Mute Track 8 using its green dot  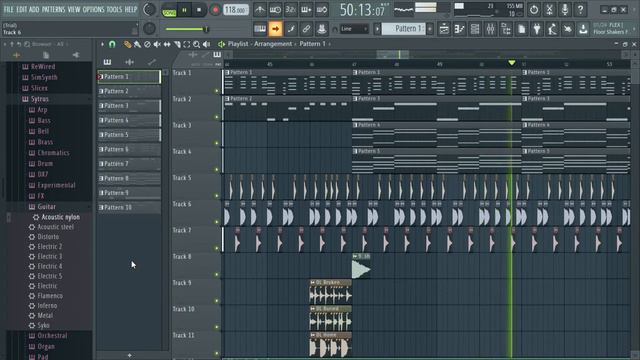point(217,275)
